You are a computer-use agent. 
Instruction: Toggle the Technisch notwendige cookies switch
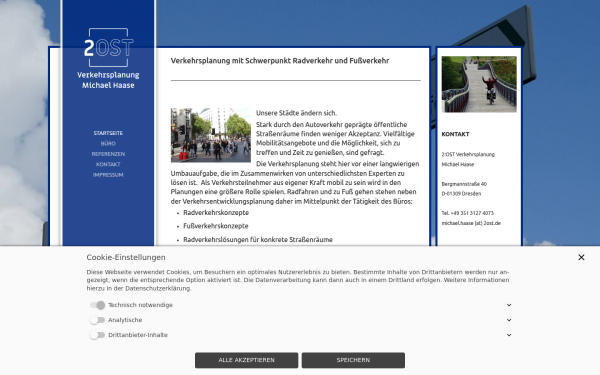pos(97,305)
